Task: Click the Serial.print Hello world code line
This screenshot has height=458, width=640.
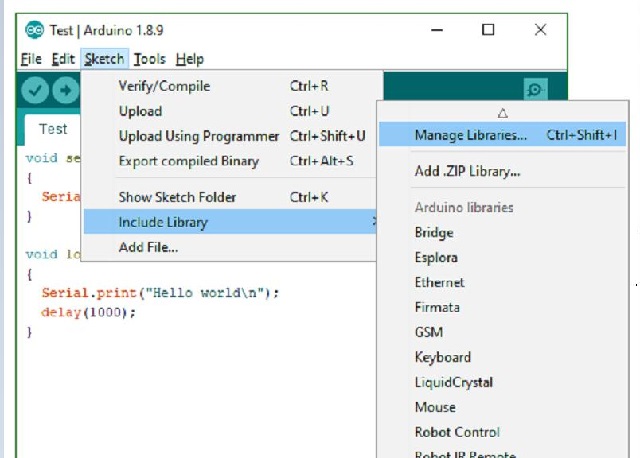Action: 160,293
